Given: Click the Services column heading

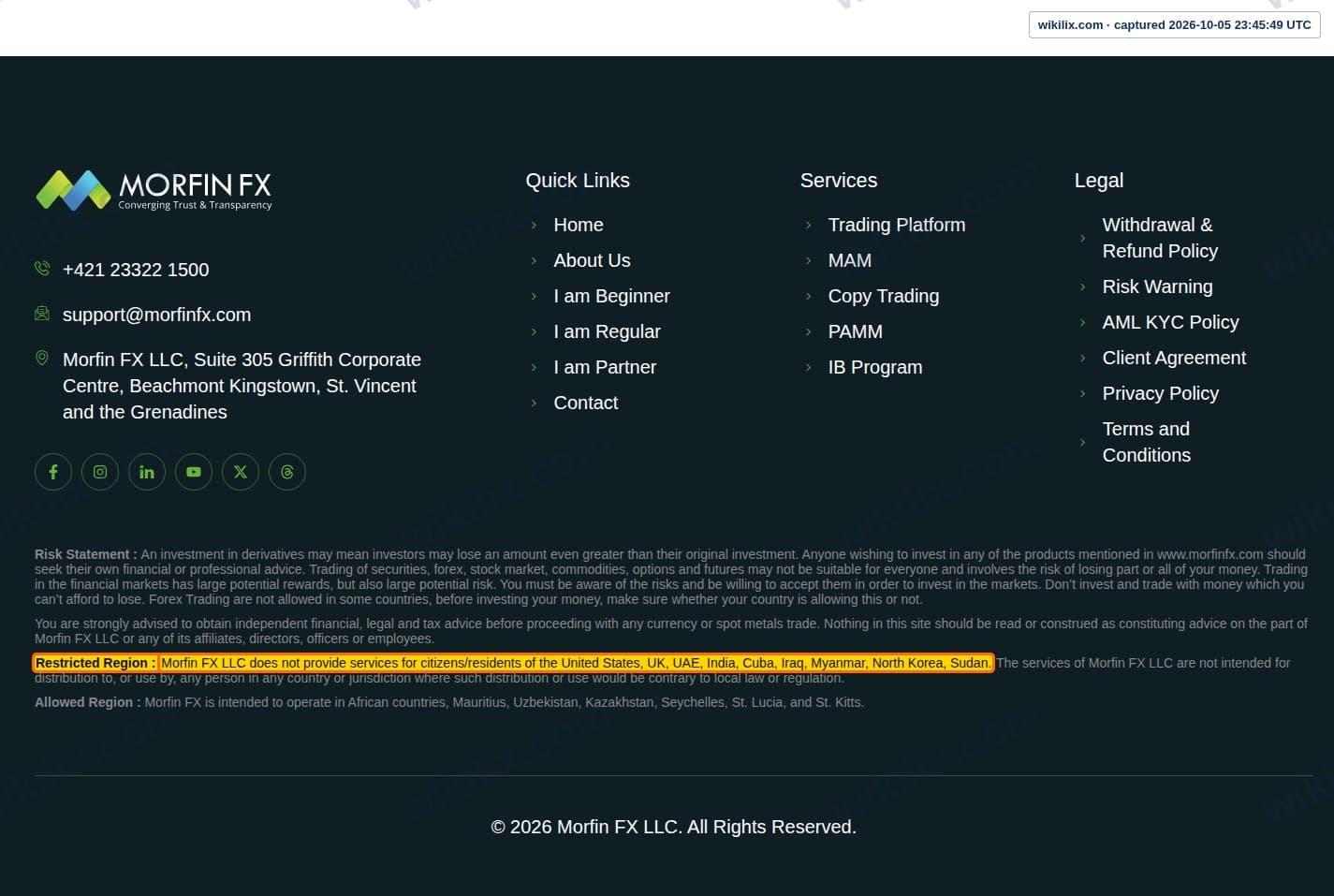Looking at the screenshot, I should pos(839,181).
